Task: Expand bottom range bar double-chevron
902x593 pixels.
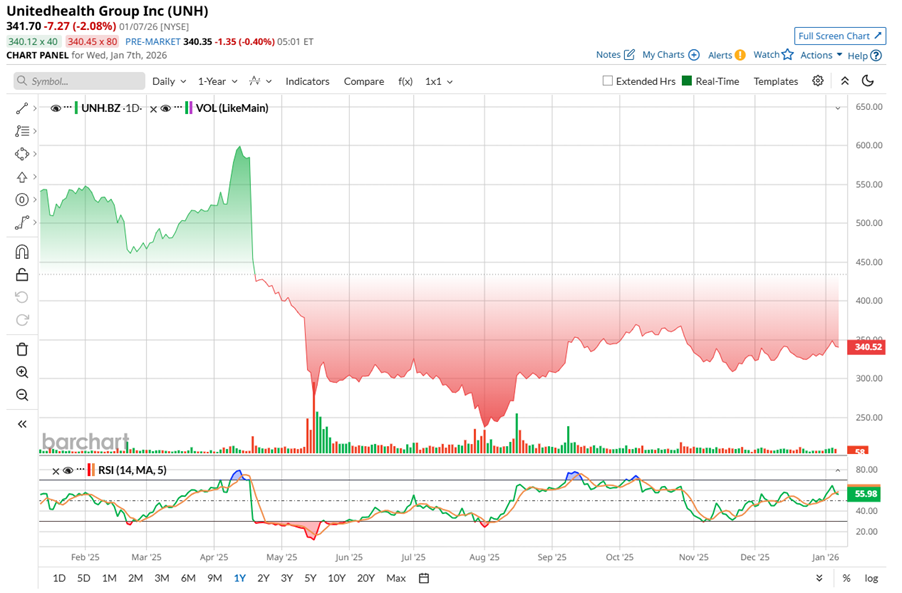Action: 819,578
